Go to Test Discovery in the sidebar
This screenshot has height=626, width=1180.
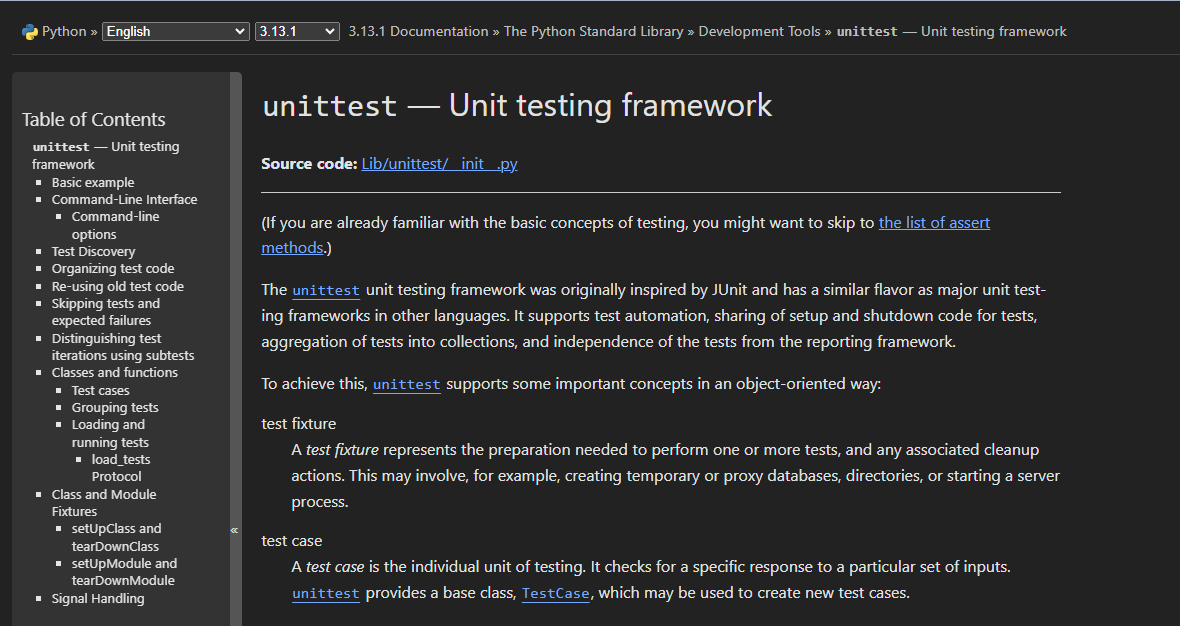point(93,251)
